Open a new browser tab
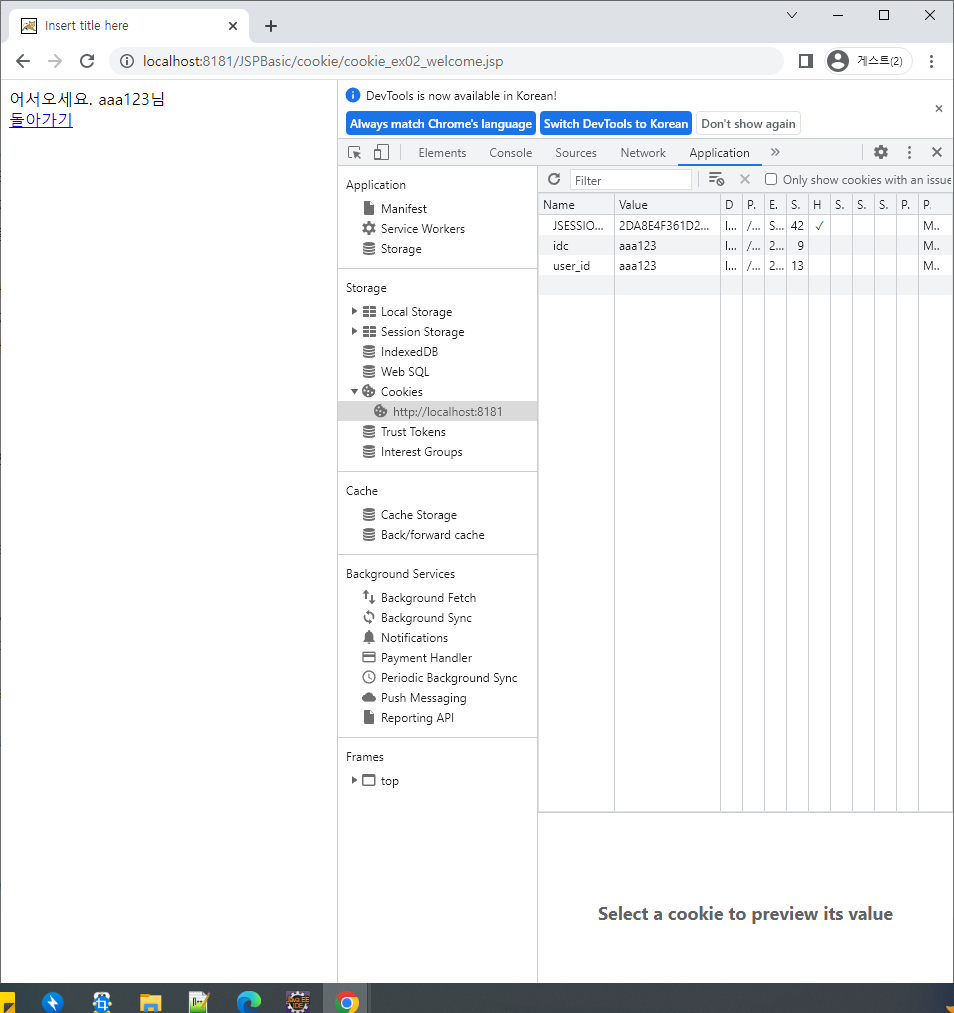This screenshot has width=954, height=1013. pos(271,26)
